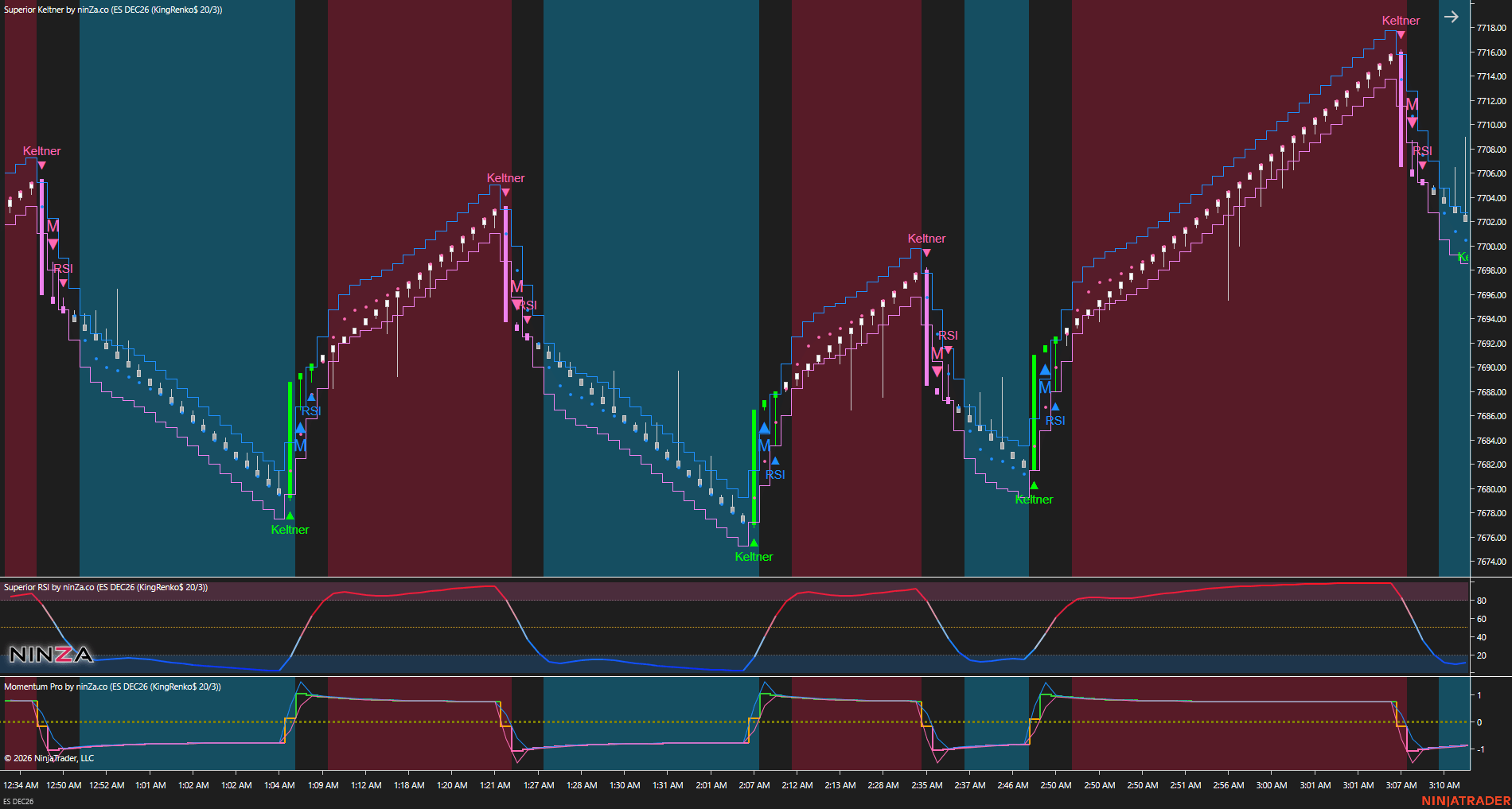Image resolution: width=1512 pixels, height=809 pixels.
Task: Select the leftmost pink Keltner signal label
Action: pos(41,151)
